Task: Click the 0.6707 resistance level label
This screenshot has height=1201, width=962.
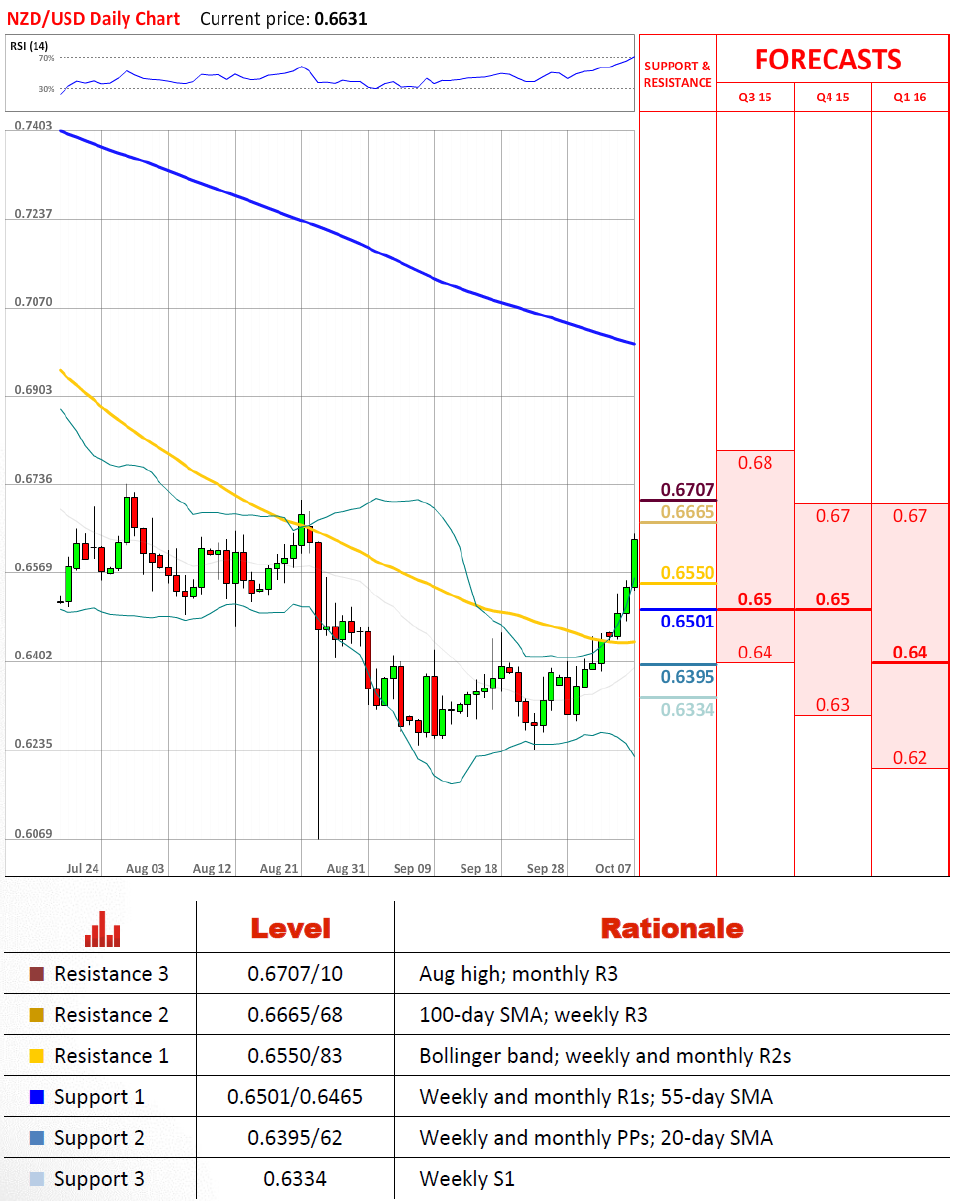Action: click(688, 490)
